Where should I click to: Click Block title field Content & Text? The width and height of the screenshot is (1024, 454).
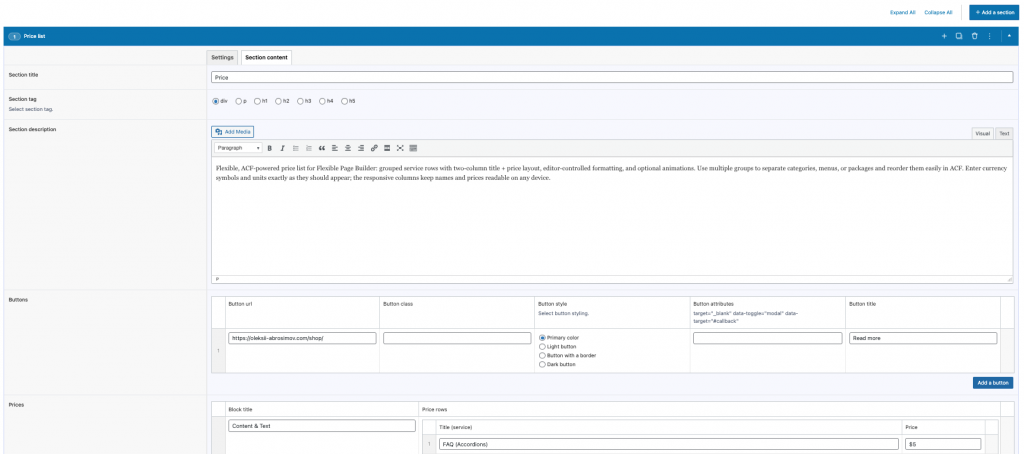(322, 426)
